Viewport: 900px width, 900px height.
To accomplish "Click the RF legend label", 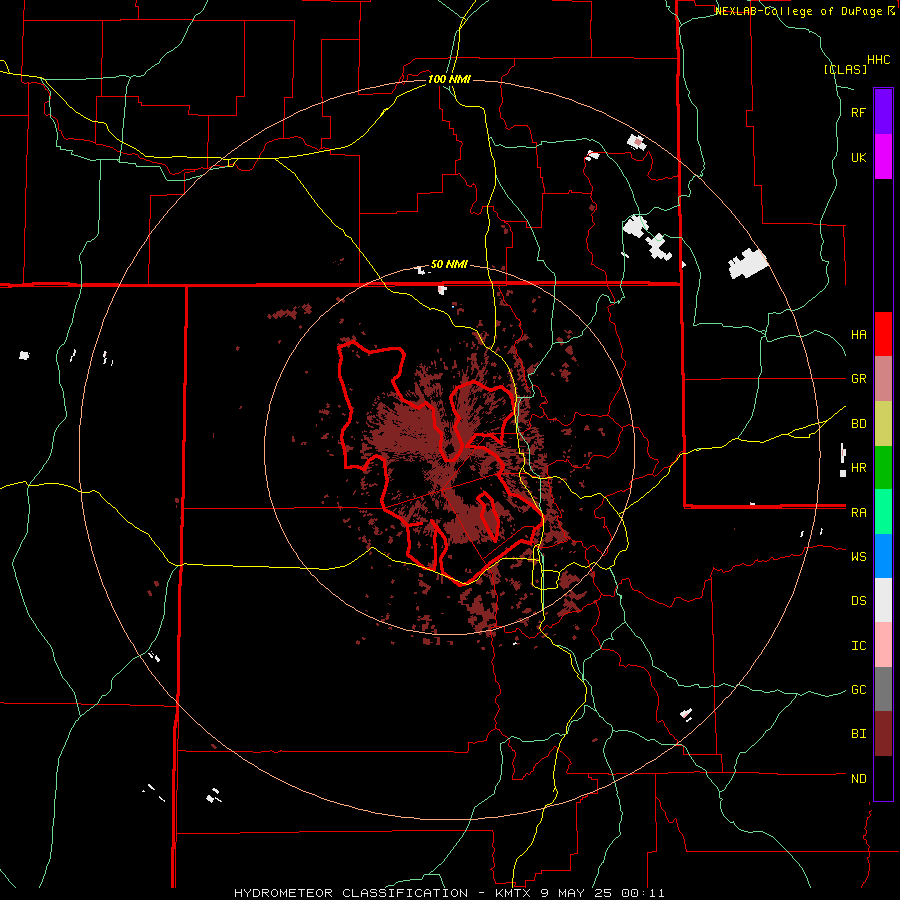I will click(x=858, y=112).
